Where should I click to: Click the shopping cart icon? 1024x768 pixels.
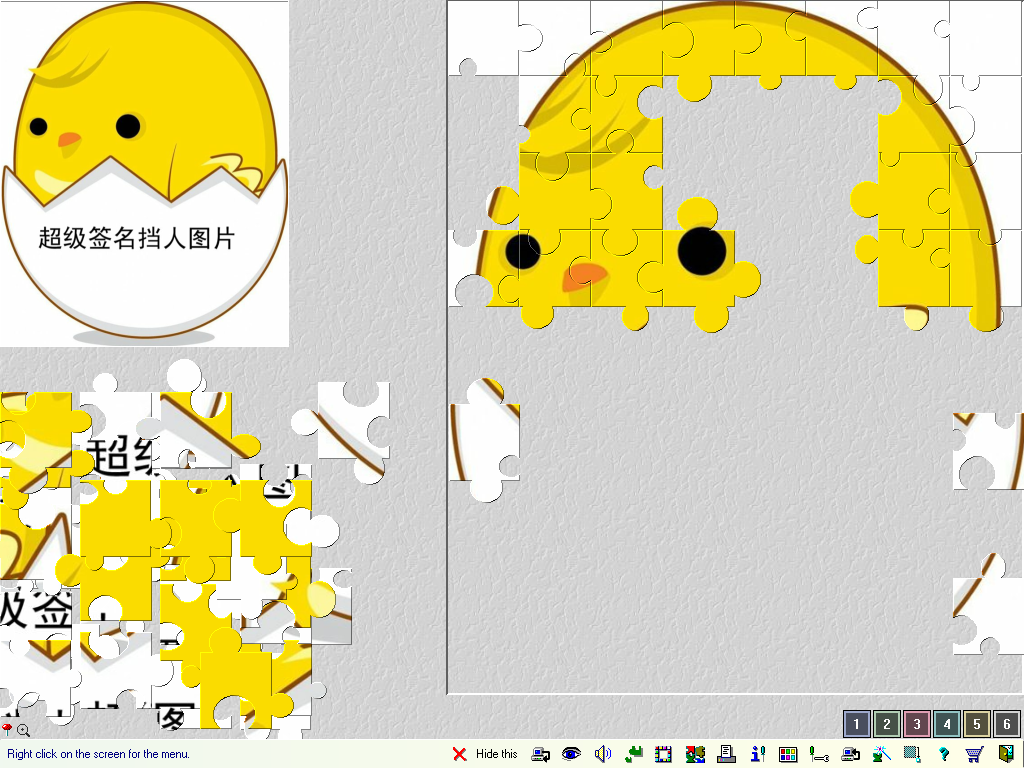click(x=974, y=754)
